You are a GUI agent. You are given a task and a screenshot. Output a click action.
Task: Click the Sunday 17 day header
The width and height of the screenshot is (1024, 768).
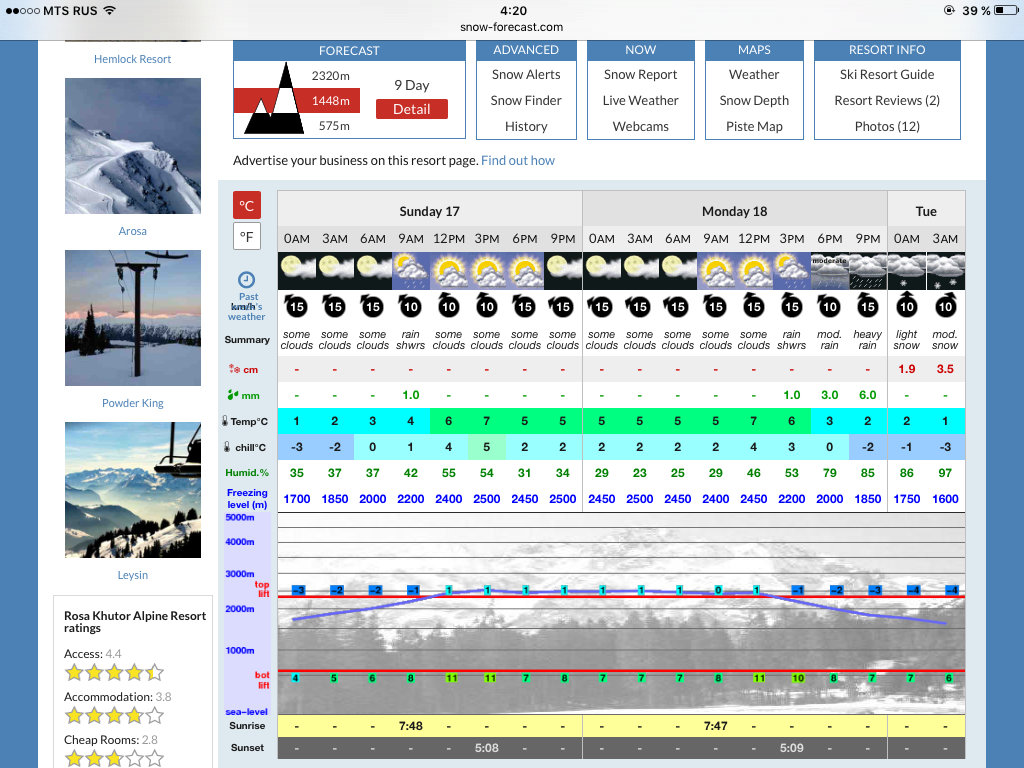point(430,212)
